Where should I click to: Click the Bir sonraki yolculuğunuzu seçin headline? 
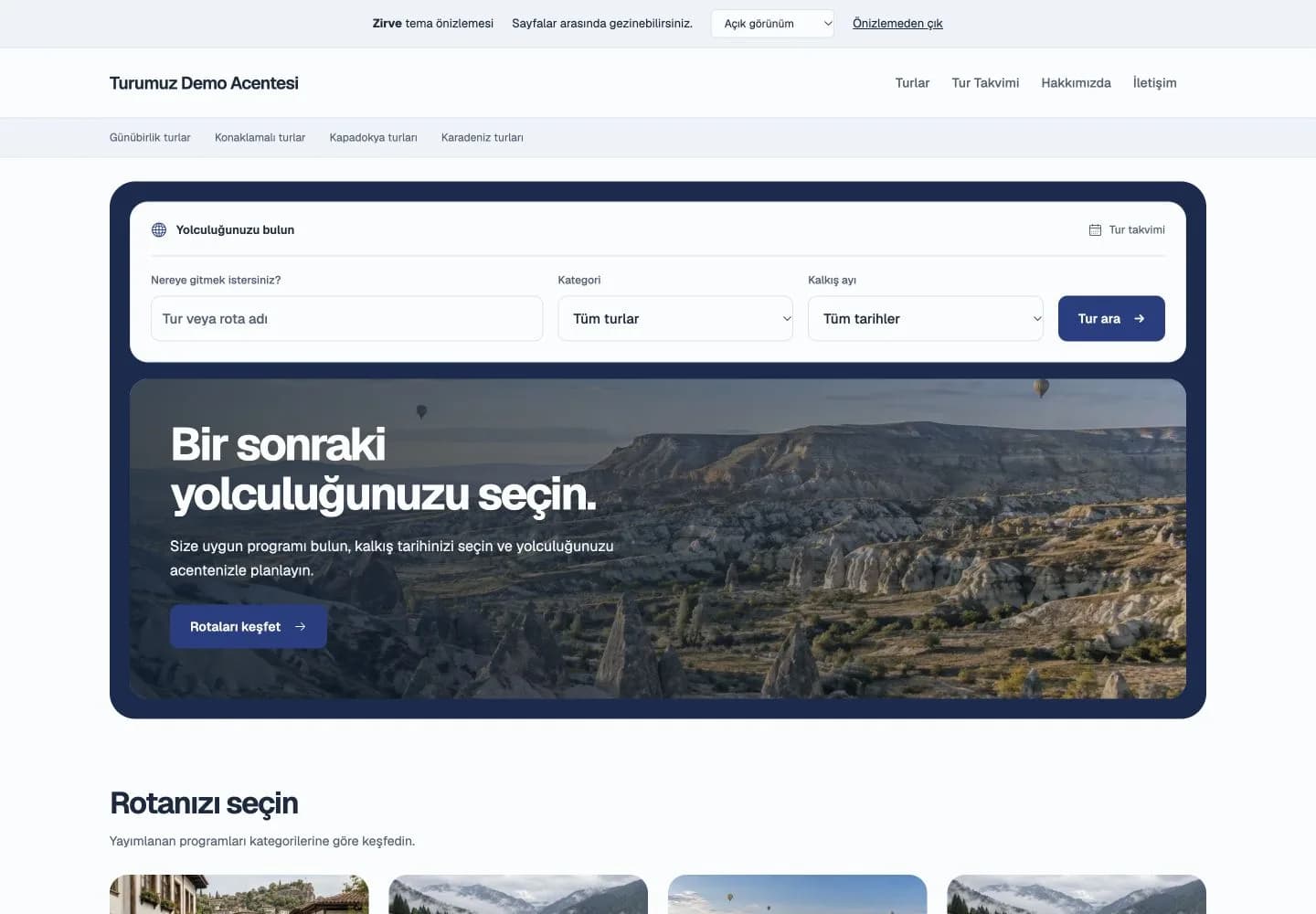383,469
